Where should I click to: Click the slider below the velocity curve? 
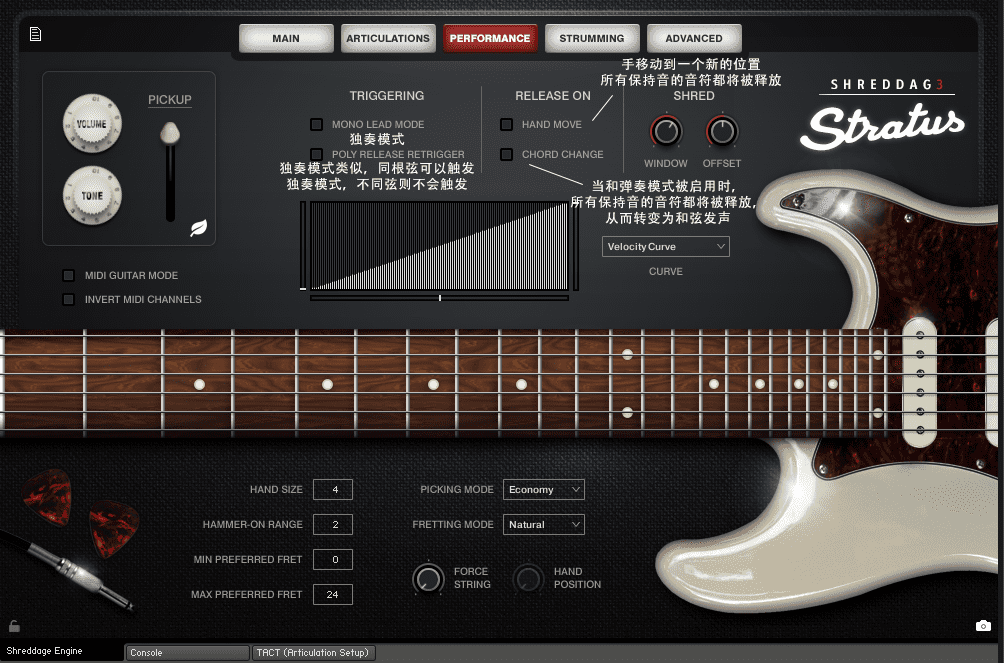pyautogui.click(x=439, y=298)
